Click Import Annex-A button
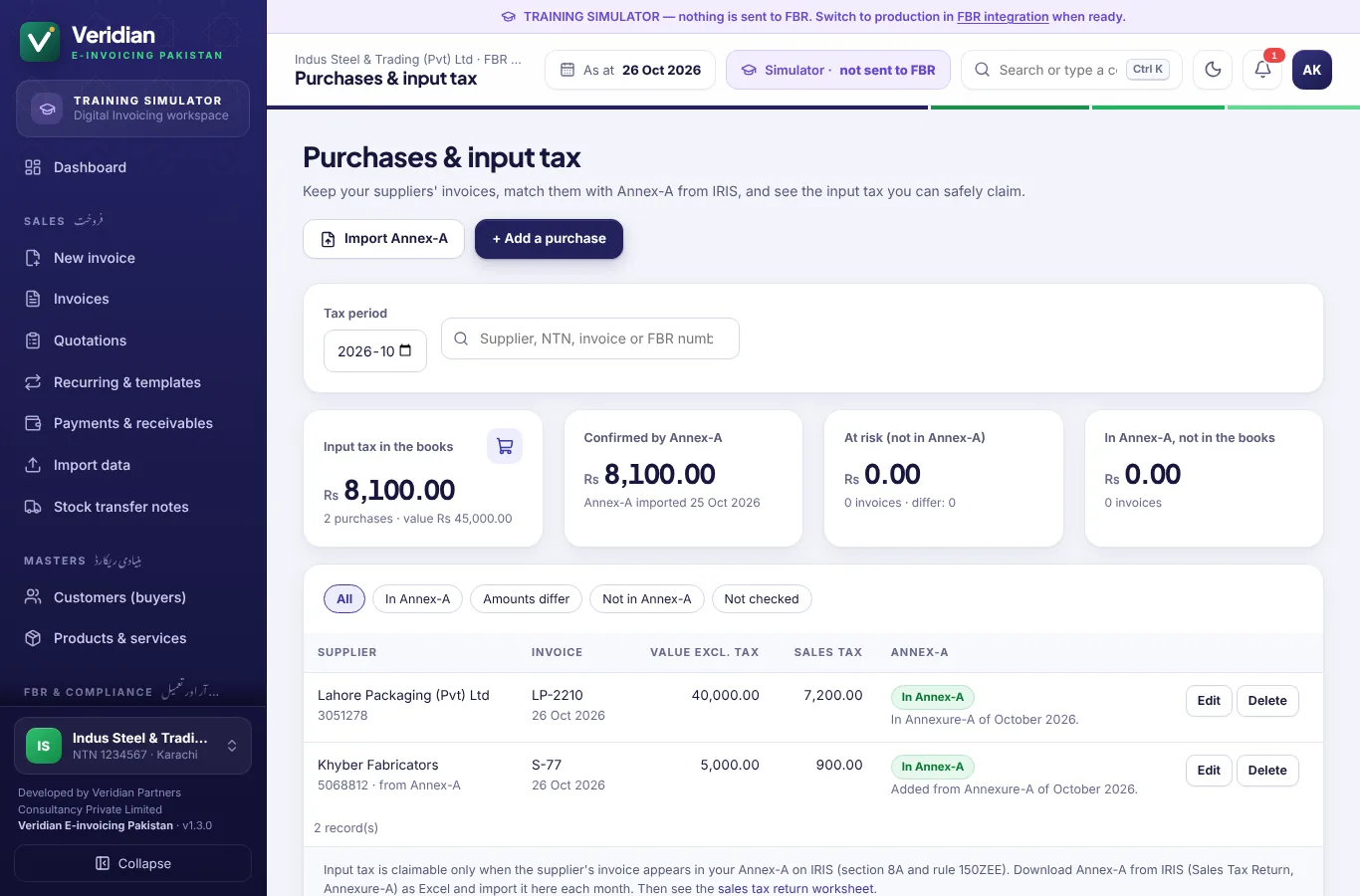Screen dimensions: 1360x896 click(383, 239)
